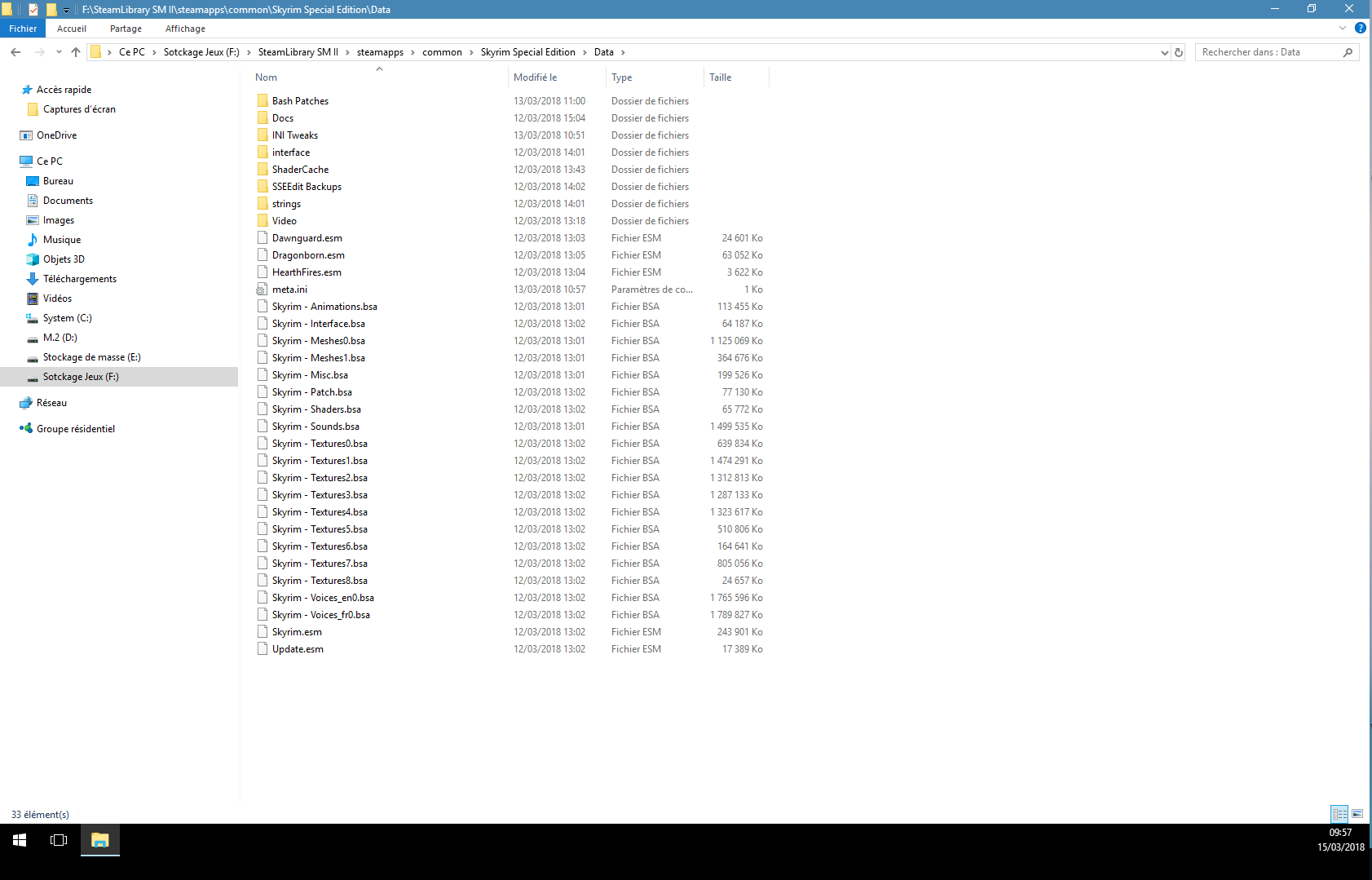The width and height of the screenshot is (1372, 880).
Task: Switch to large icons view
Action: click(x=1357, y=814)
